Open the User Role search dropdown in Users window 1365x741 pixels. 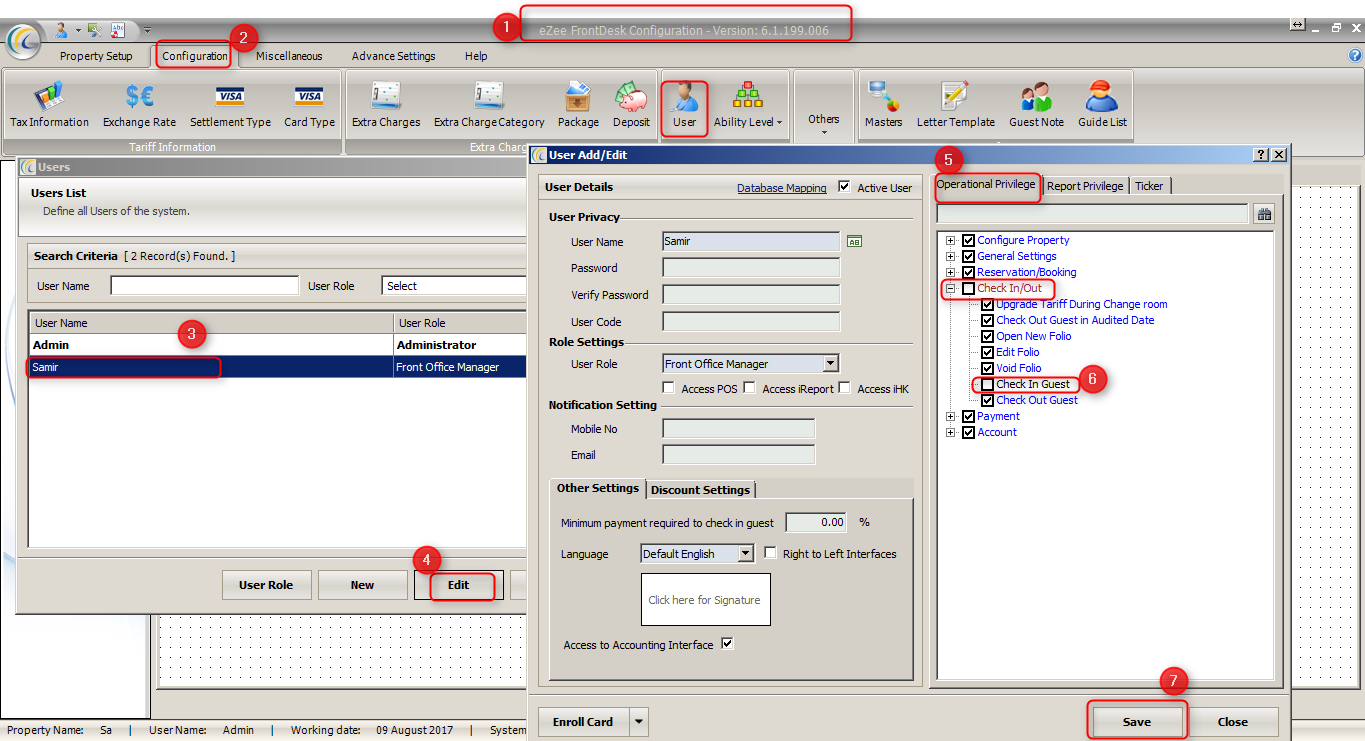(x=455, y=286)
